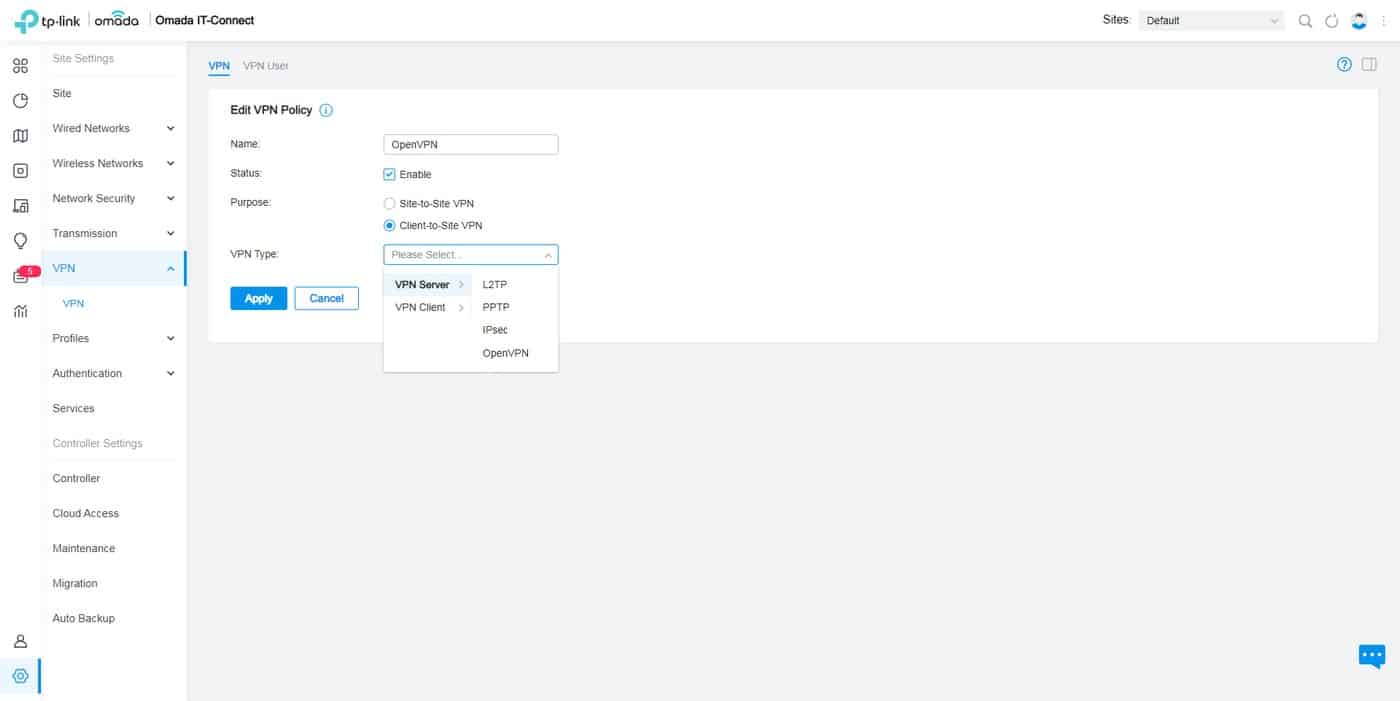
Task: Open the Insights lightbulb icon
Action: point(20,241)
